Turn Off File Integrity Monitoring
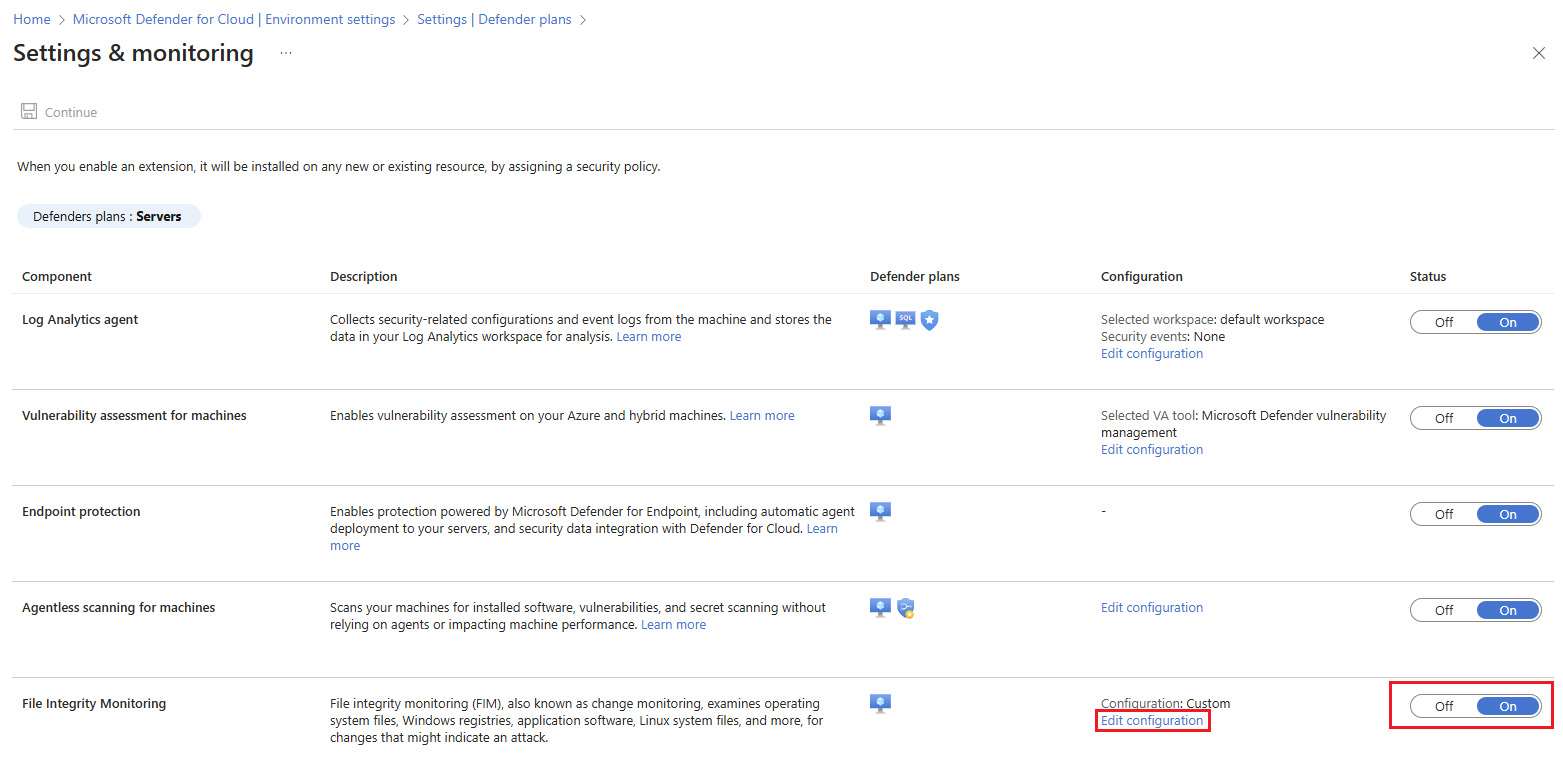This screenshot has height=760, width=1563. pos(1444,706)
